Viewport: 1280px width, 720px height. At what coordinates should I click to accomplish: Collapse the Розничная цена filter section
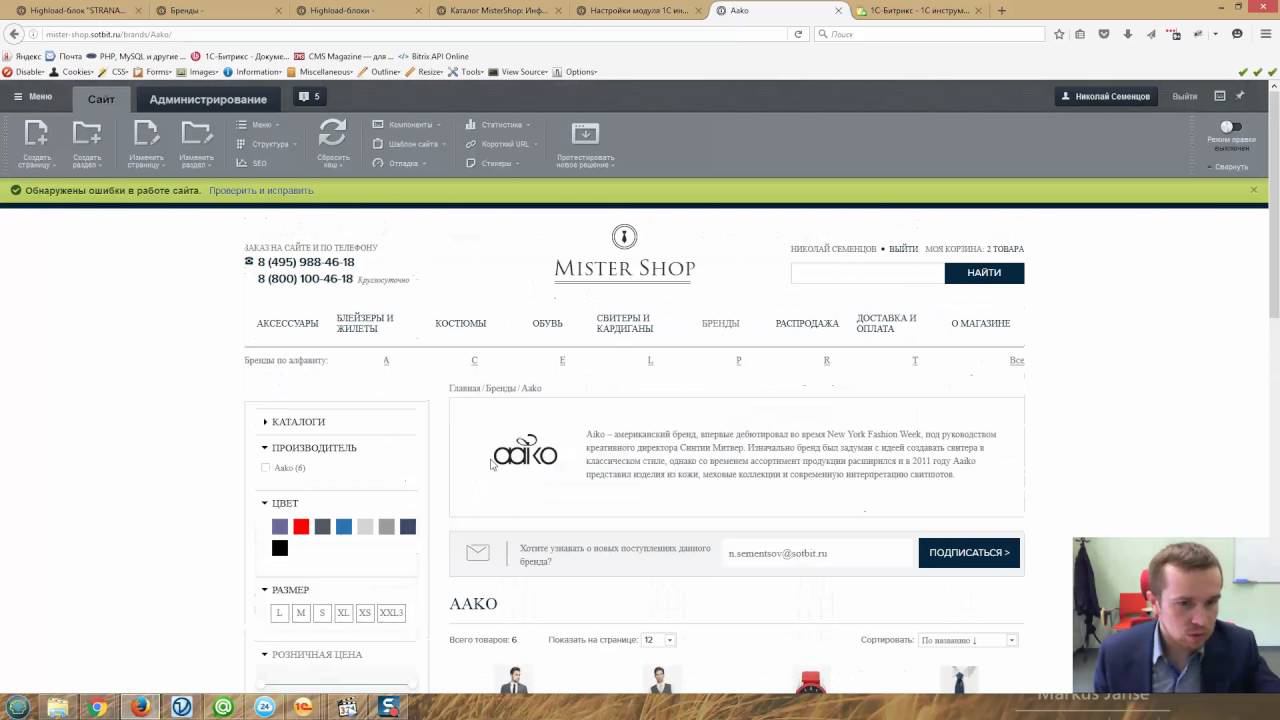click(312, 655)
